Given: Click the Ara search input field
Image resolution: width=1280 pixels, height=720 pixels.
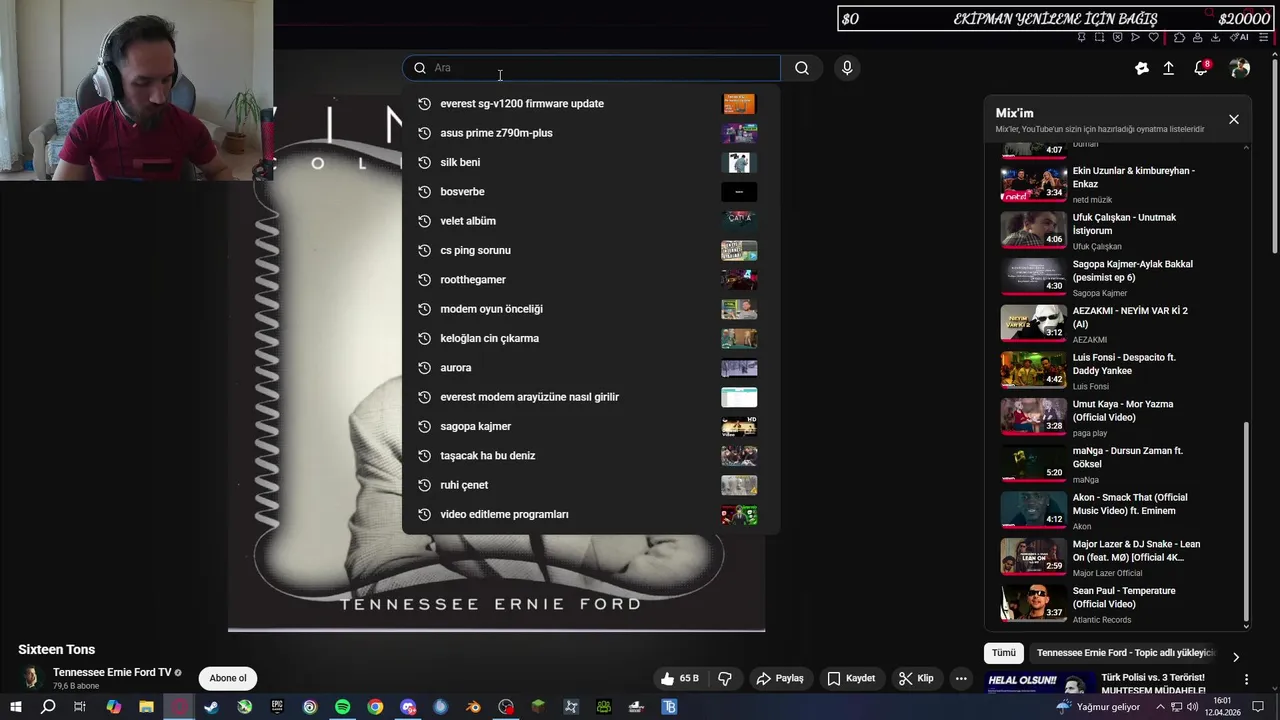Looking at the screenshot, I should [x=591, y=68].
